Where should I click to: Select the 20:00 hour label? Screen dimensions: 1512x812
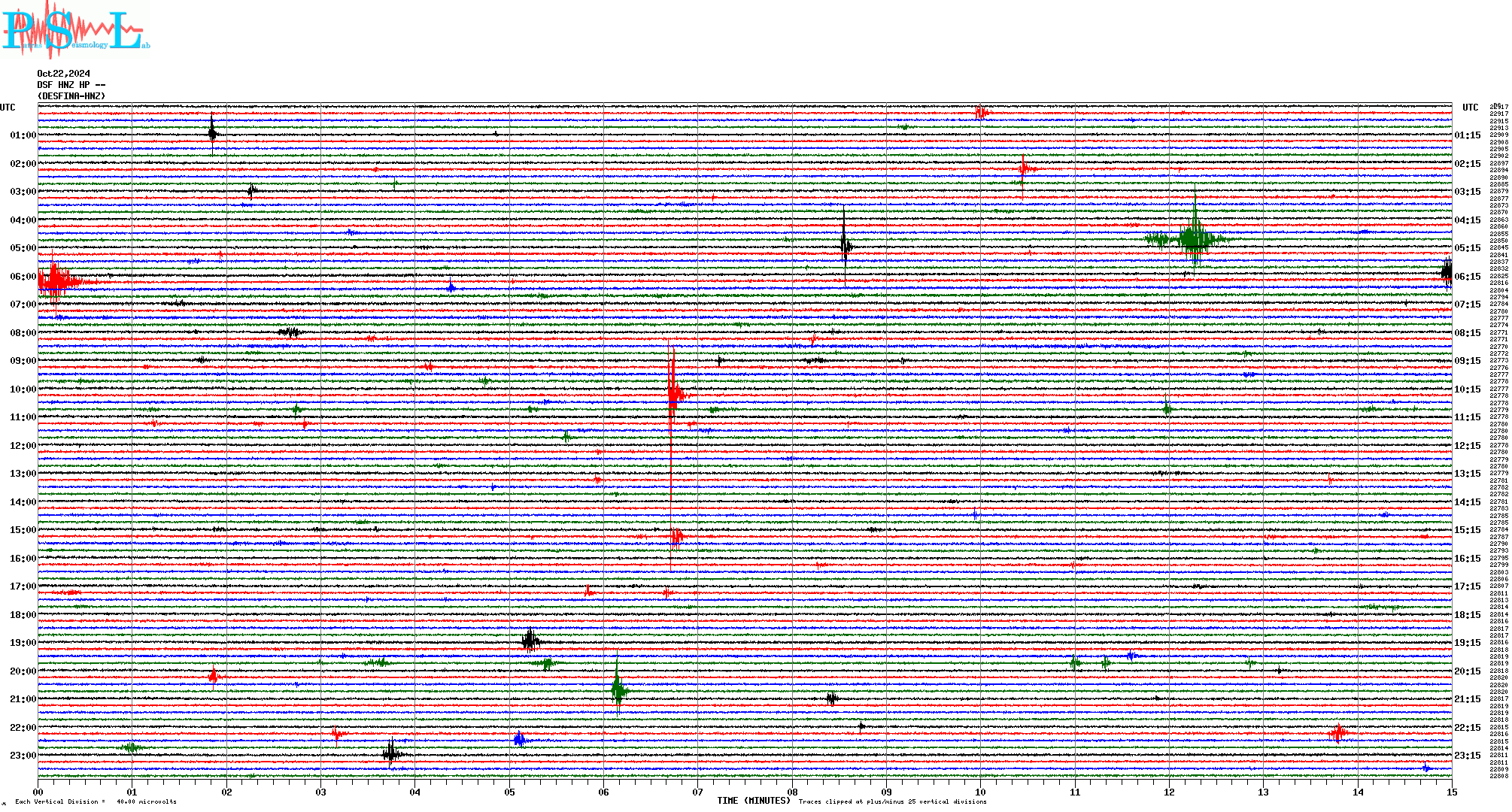coord(23,671)
